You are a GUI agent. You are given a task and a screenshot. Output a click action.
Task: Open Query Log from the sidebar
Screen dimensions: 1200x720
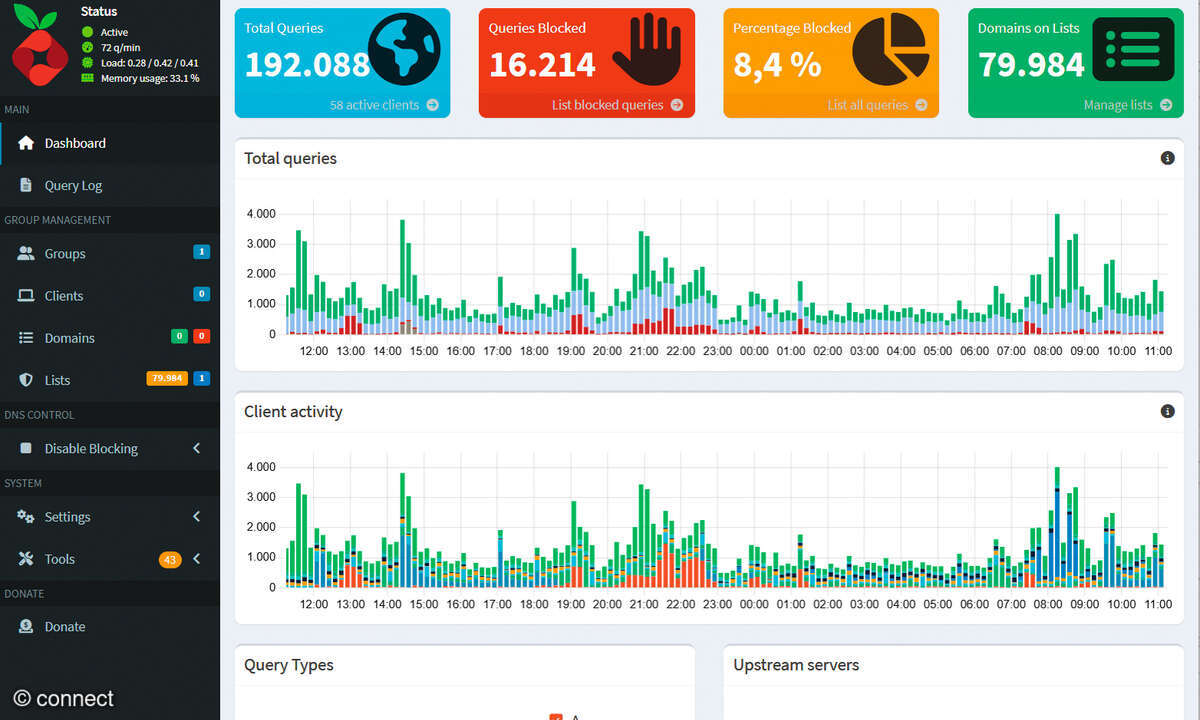click(x=73, y=185)
